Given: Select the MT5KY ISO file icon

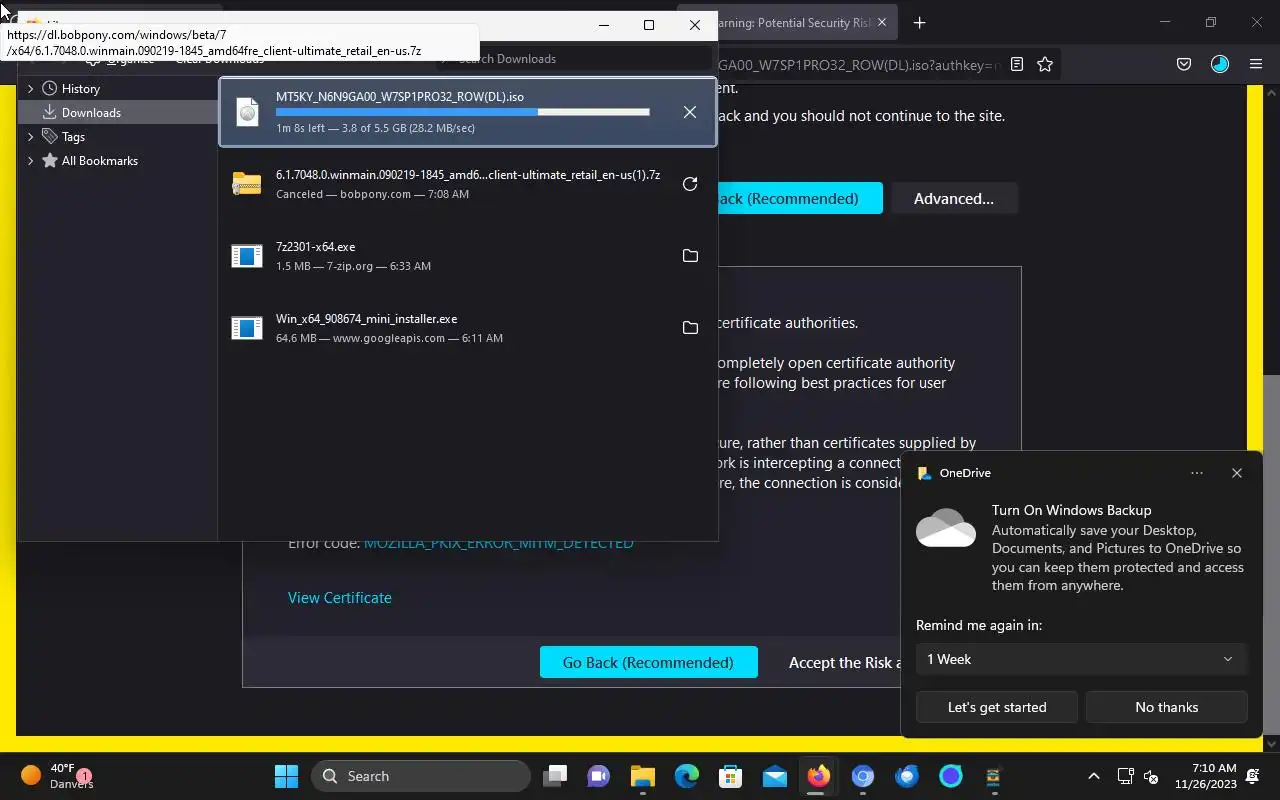Looking at the screenshot, I should (247, 112).
